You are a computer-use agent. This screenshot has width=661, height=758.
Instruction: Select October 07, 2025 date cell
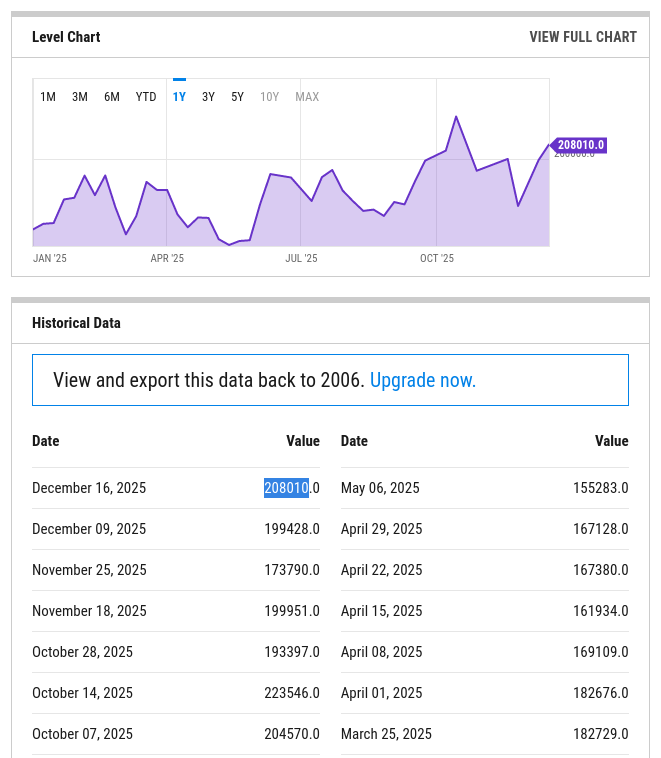tap(82, 734)
